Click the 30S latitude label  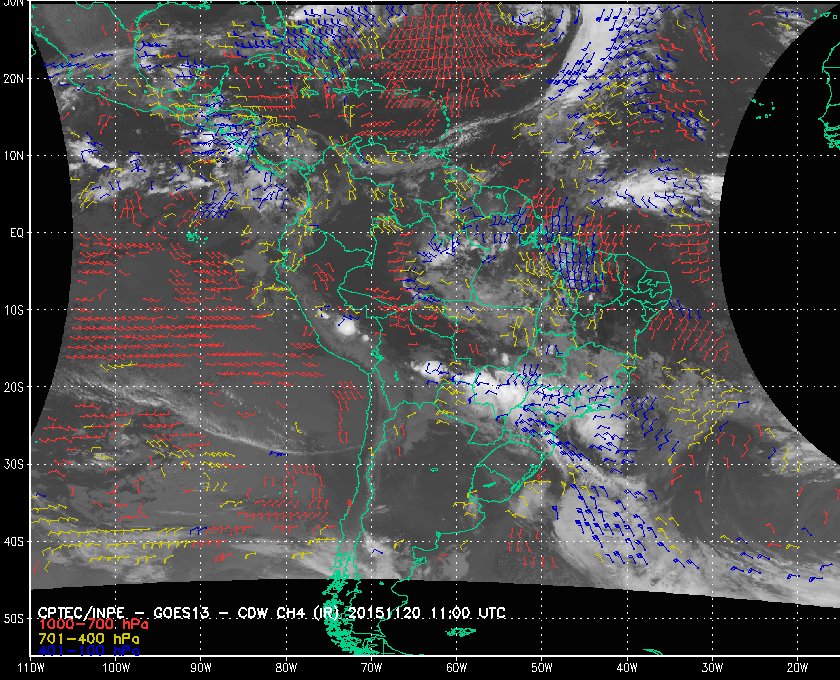pyautogui.click(x=14, y=465)
